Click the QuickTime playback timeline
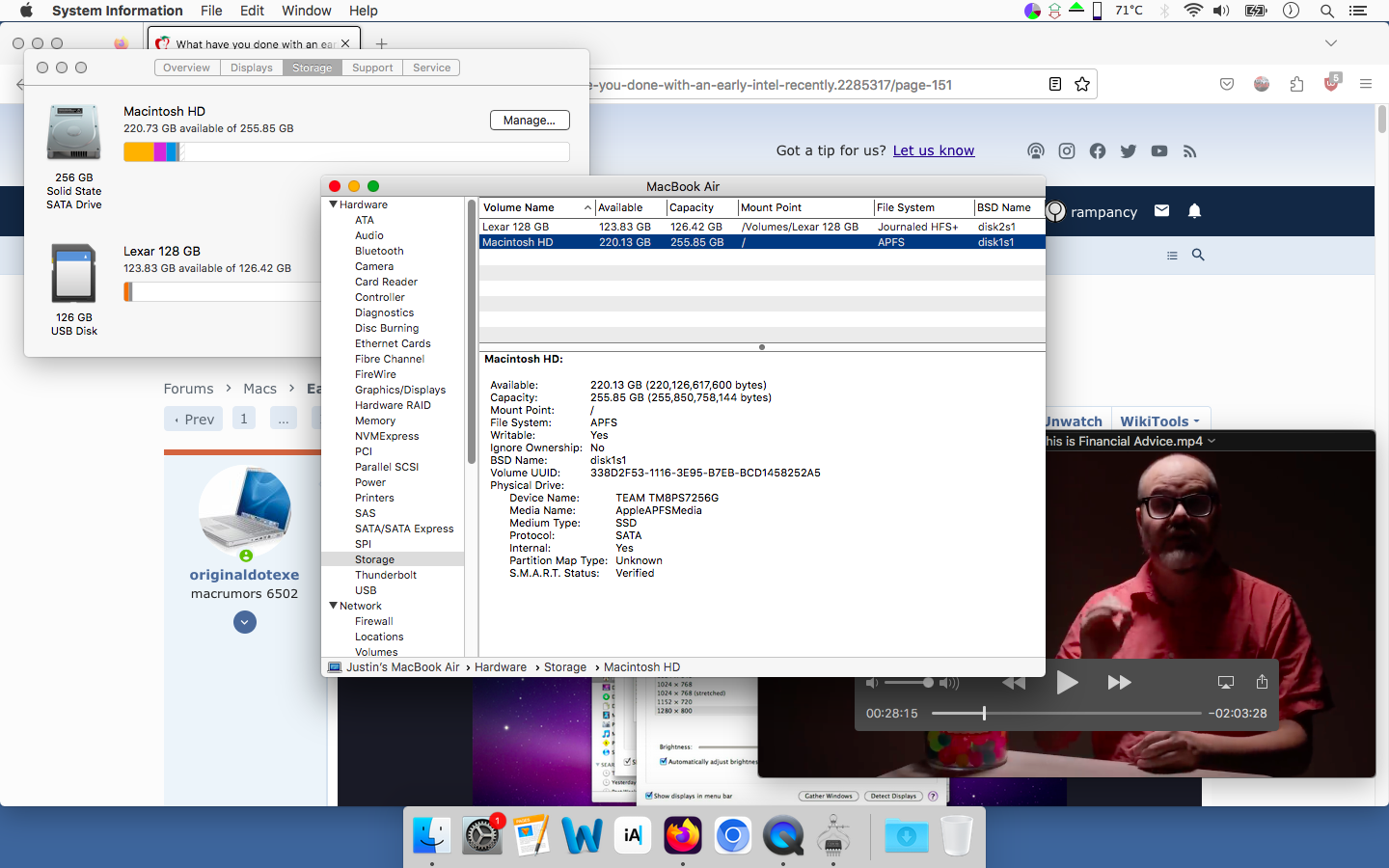The height and width of the screenshot is (868, 1389). (1066, 714)
